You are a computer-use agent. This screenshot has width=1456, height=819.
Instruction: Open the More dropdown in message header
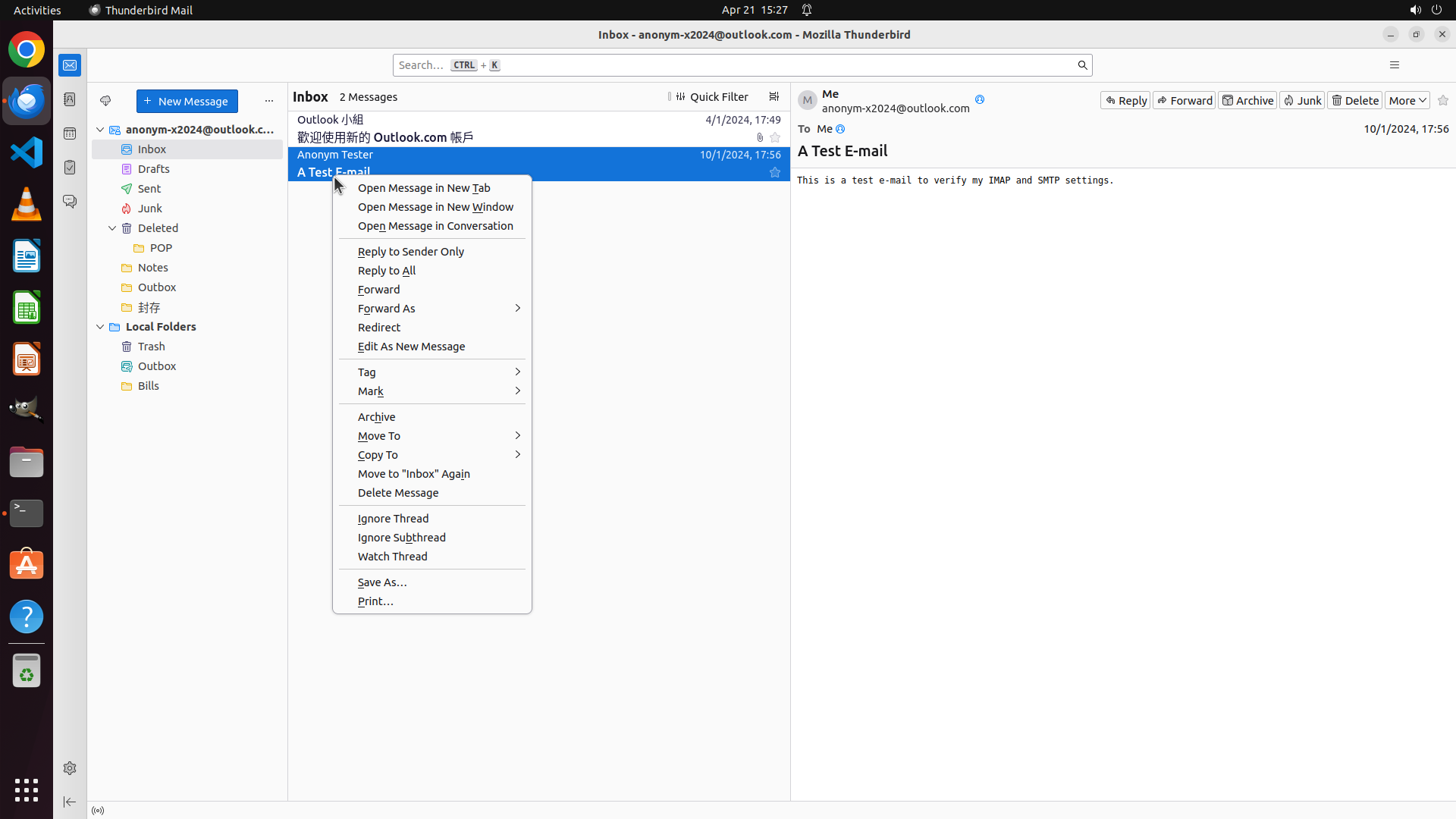(1407, 100)
